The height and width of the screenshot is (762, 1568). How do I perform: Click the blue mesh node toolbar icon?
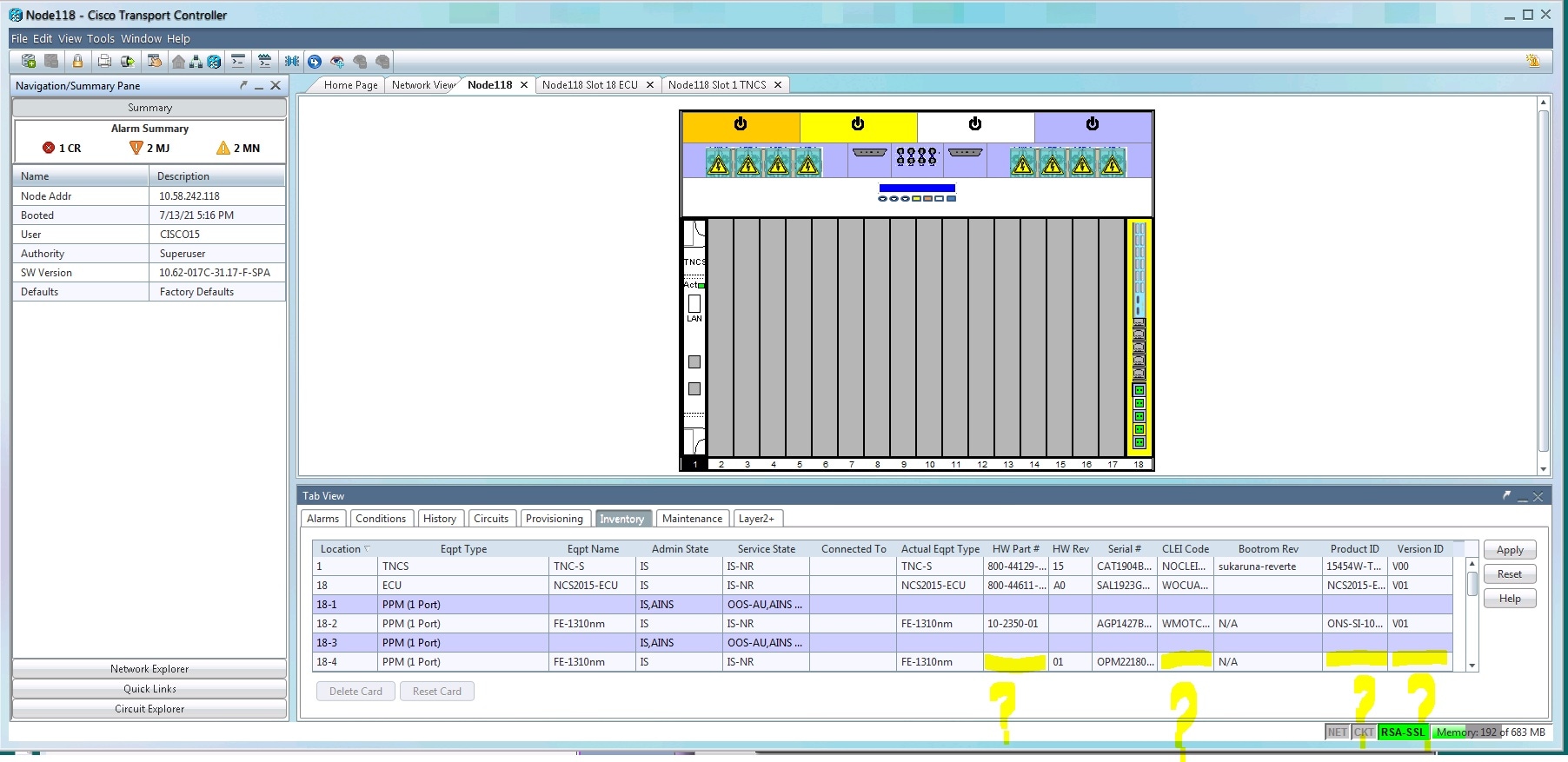(x=214, y=62)
